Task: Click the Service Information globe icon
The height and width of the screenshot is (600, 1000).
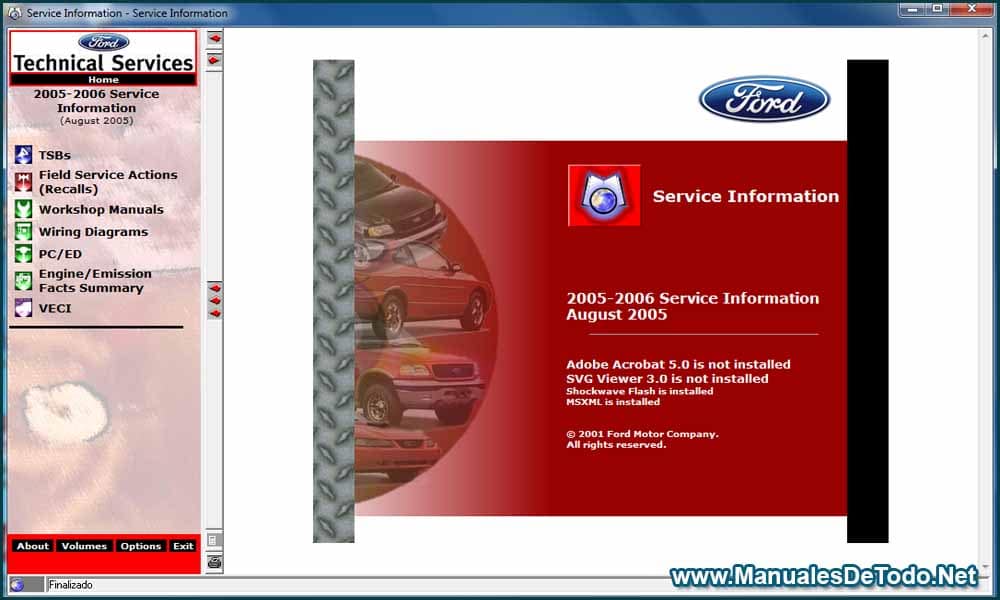Action: tap(604, 195)
